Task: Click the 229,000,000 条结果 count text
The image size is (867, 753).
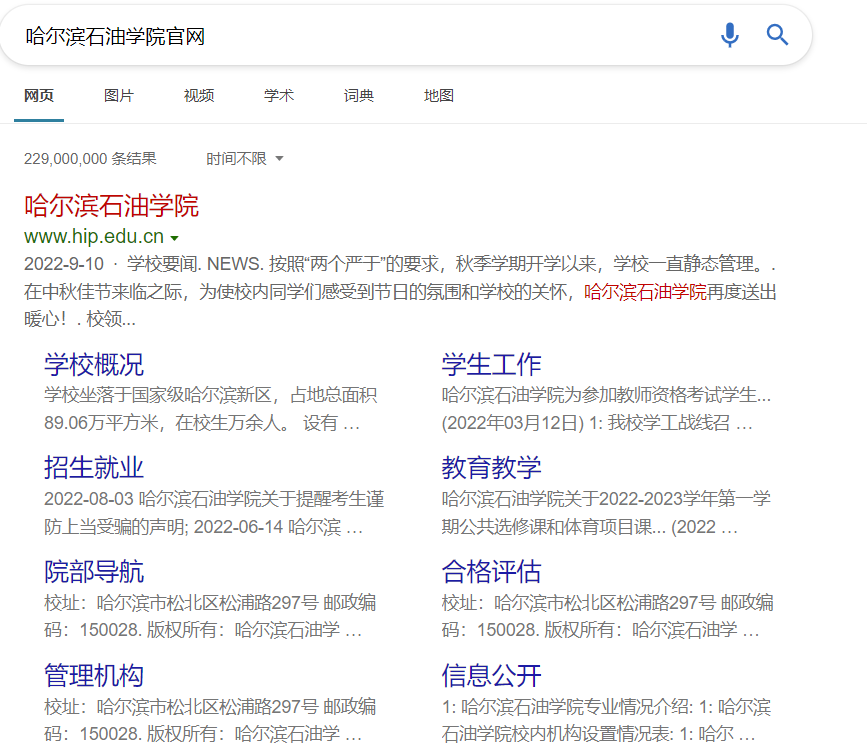Action: tap(90, 159)
